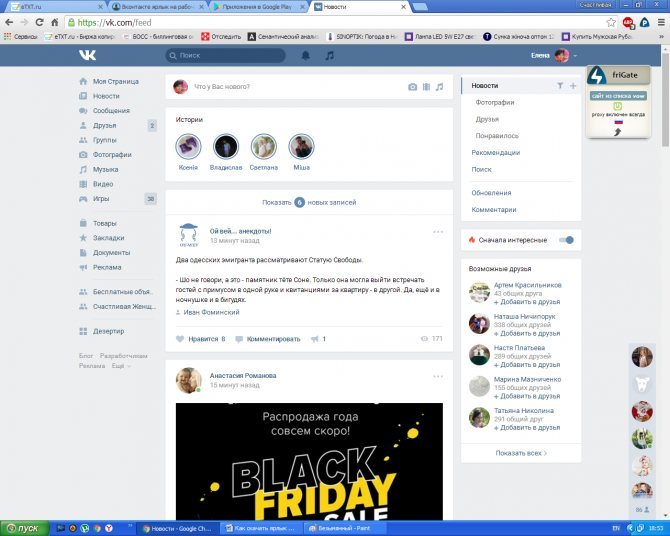The height and width of the screenshot is (536, 670).
Task: Select the Обновления tab
Action: 491,193
